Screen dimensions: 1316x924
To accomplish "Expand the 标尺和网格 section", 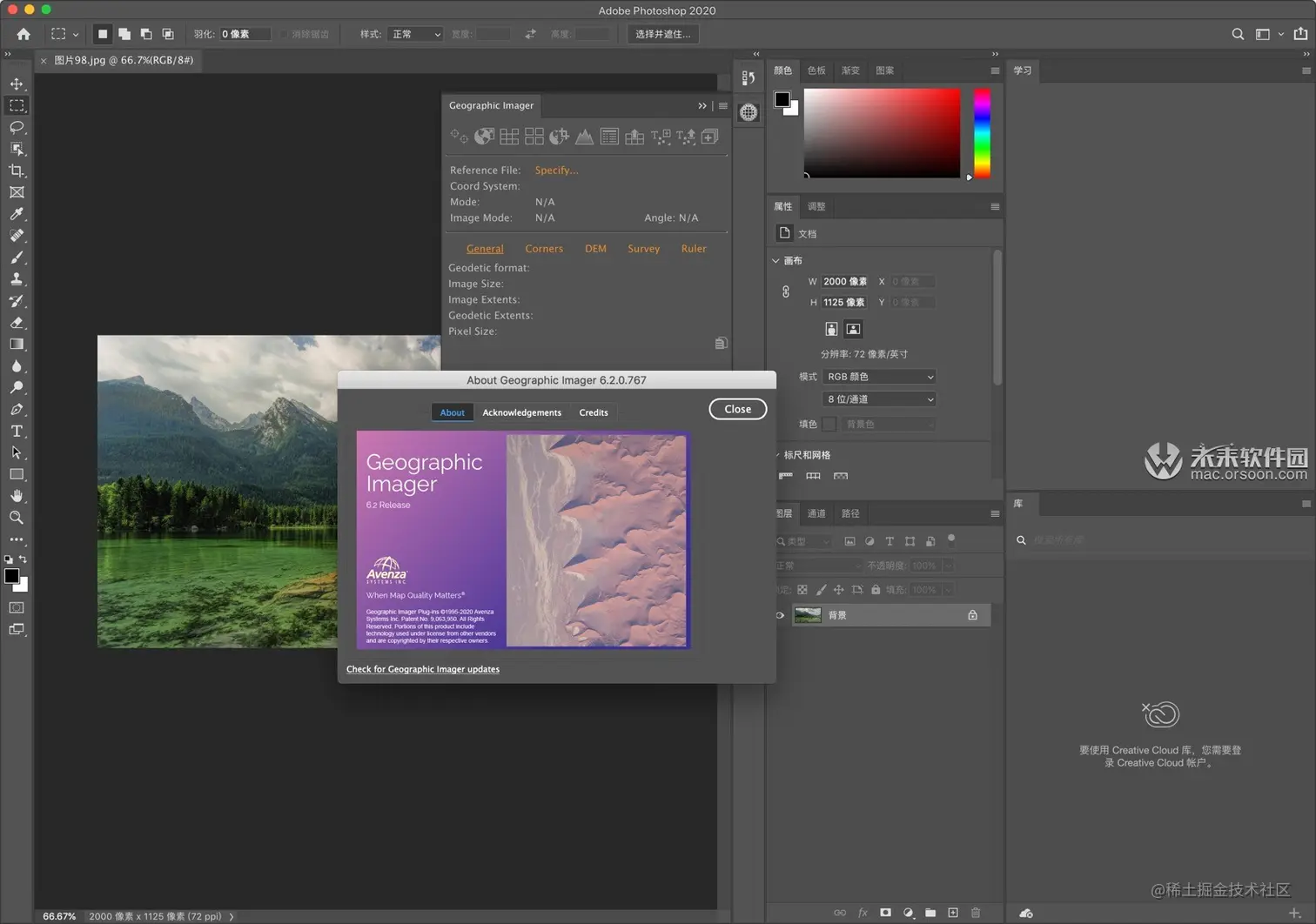I will pyautogui.click(x=777, y=455).
